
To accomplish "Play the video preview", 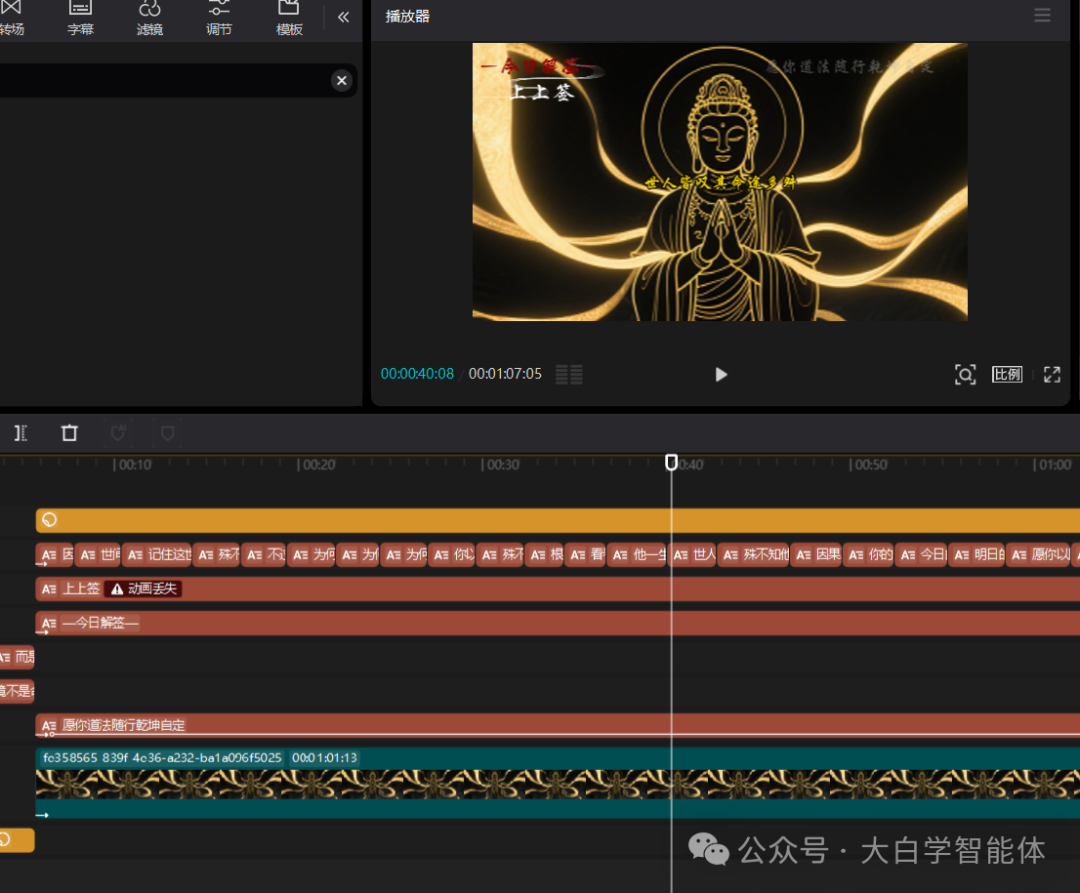I will (x=720, y=375).
